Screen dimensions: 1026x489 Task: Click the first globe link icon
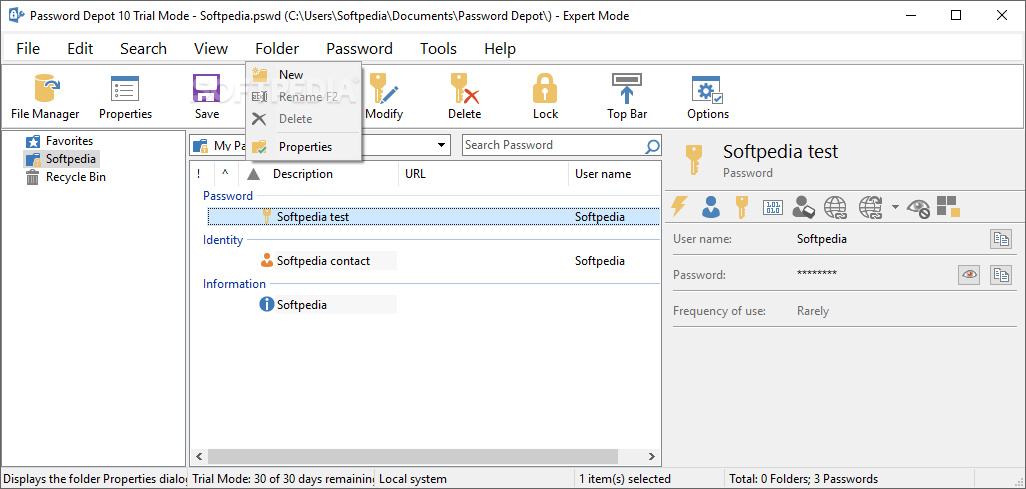click(836, 208)
